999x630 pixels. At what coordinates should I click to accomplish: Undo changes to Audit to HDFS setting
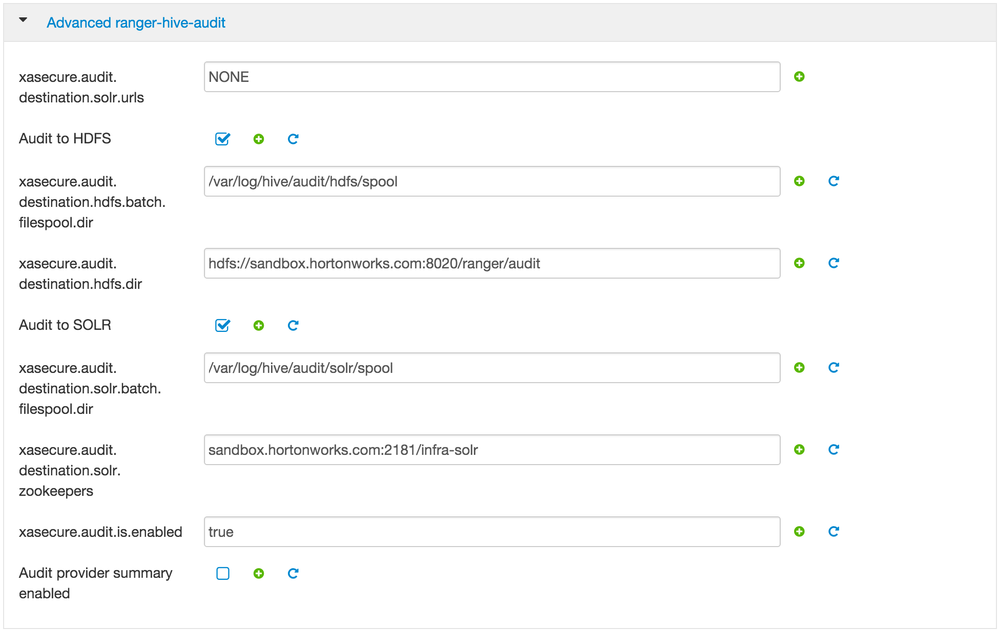tap(293, 139)
